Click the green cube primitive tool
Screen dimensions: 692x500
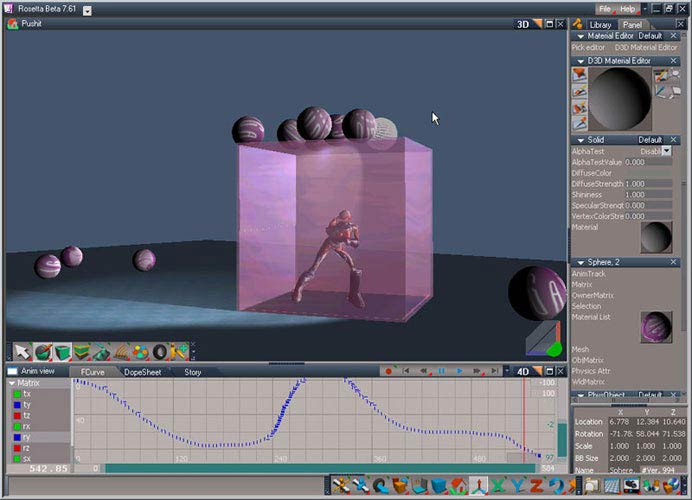pos(63,352)
